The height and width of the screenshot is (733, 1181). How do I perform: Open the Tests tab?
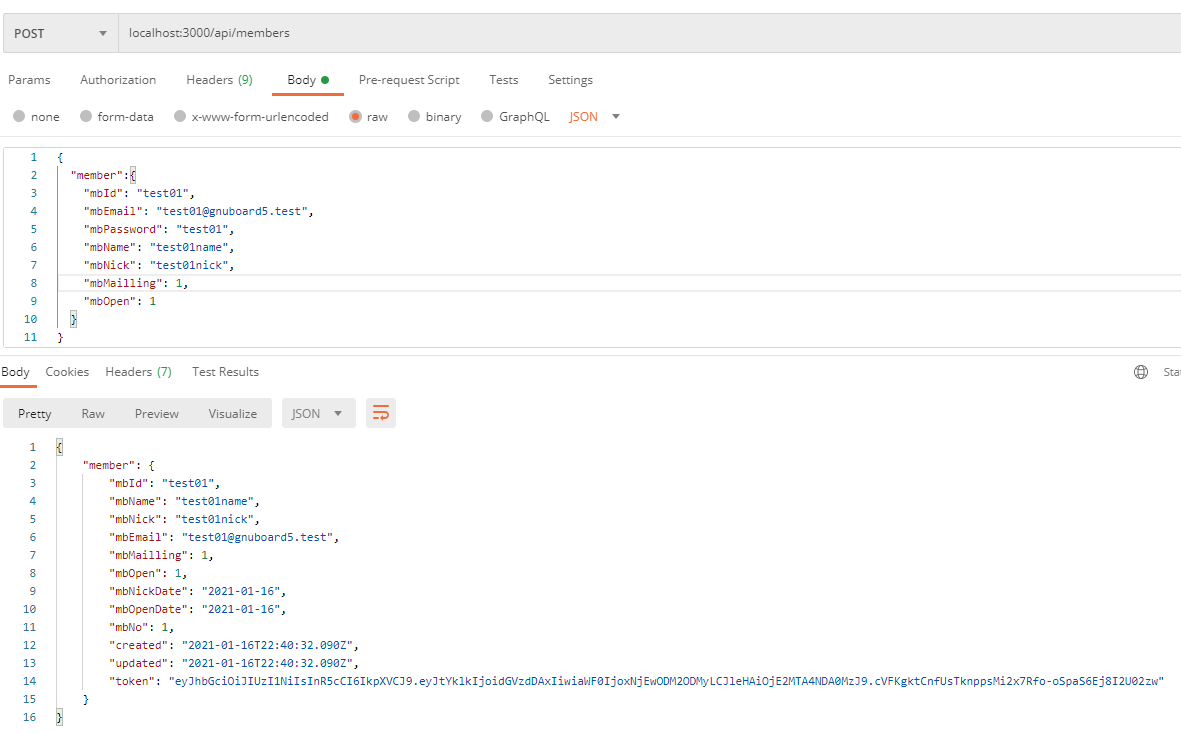point(504,80)
